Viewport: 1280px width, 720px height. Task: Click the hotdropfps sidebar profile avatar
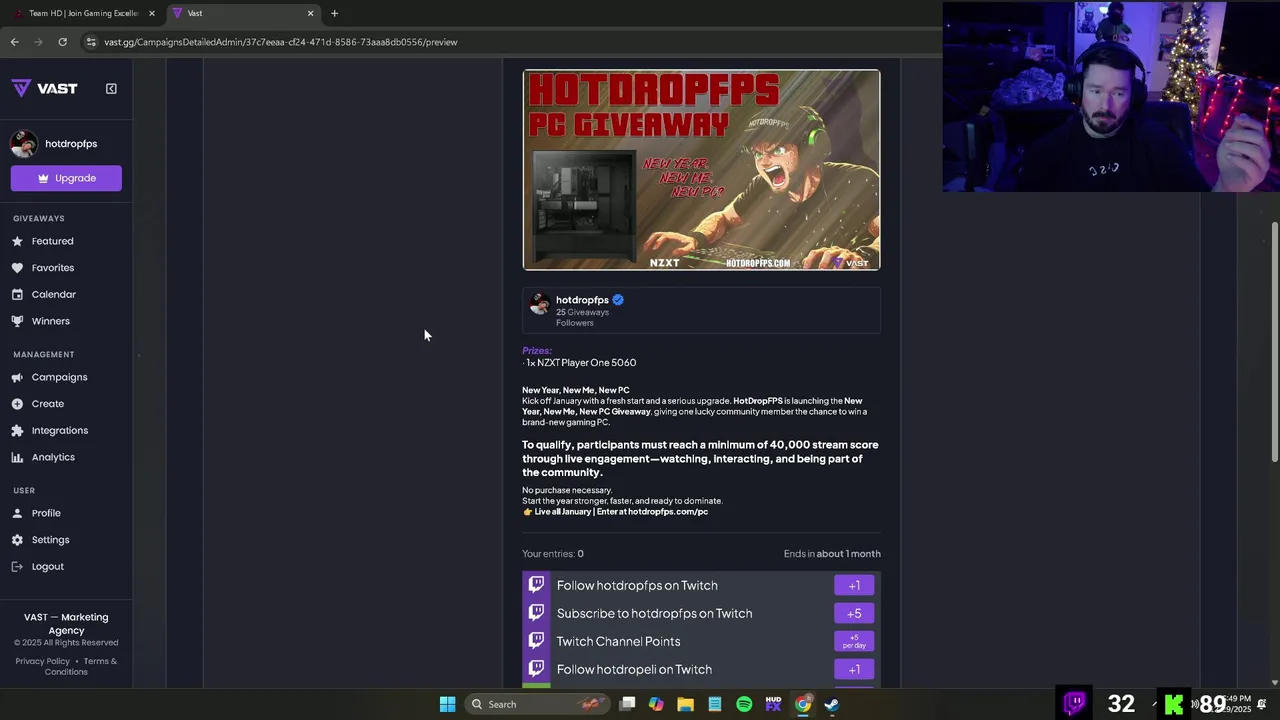pyautogui.click(x=24, y=144)
